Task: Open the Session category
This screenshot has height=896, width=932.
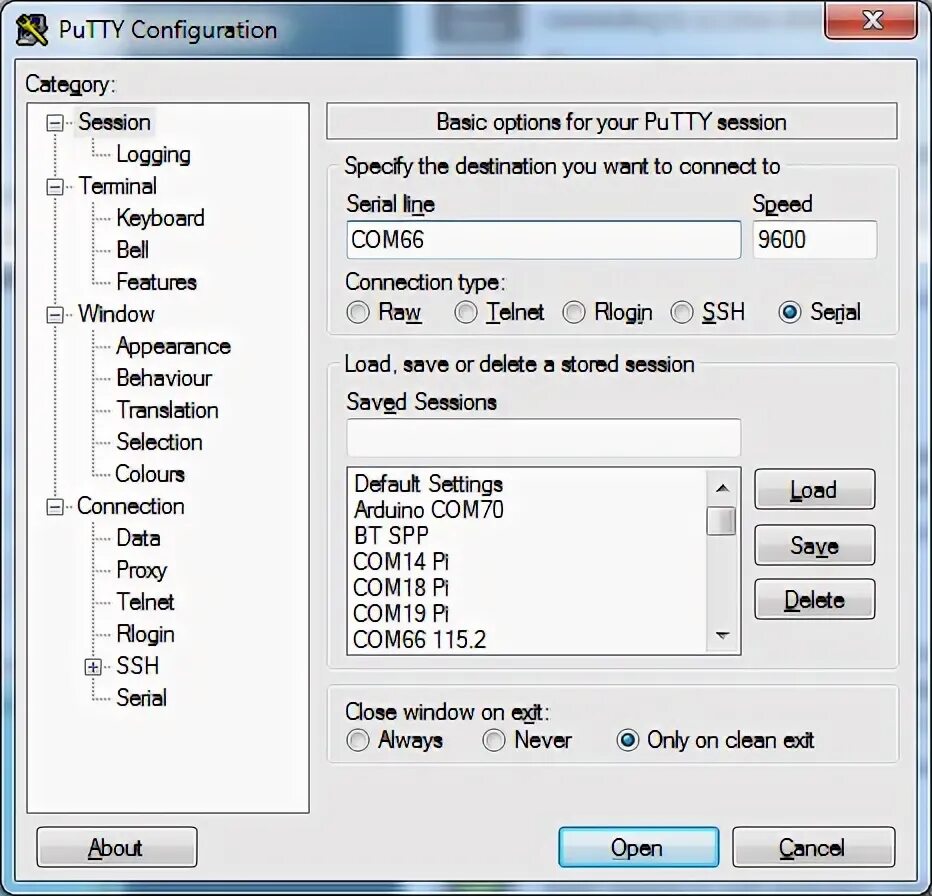Action: tap(114, 122)
